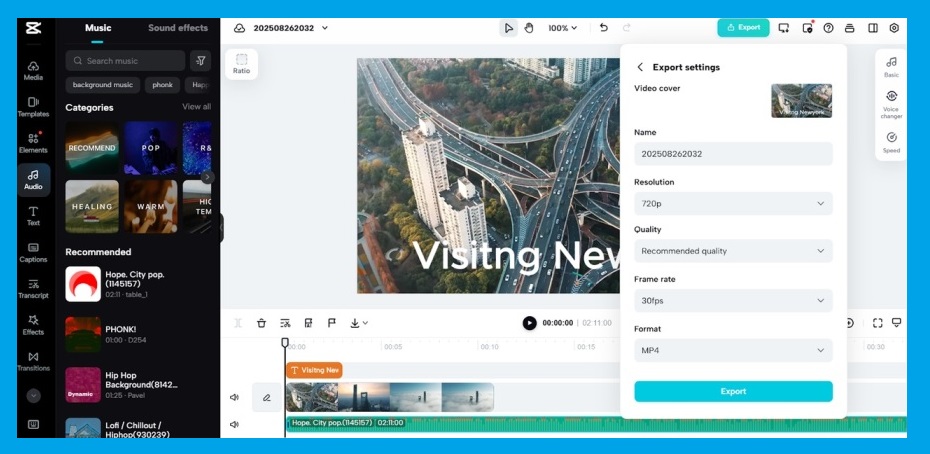Expand project name 202508262032 dropdown
Viewport: 930px width, 454px height.
coord(324,28)
